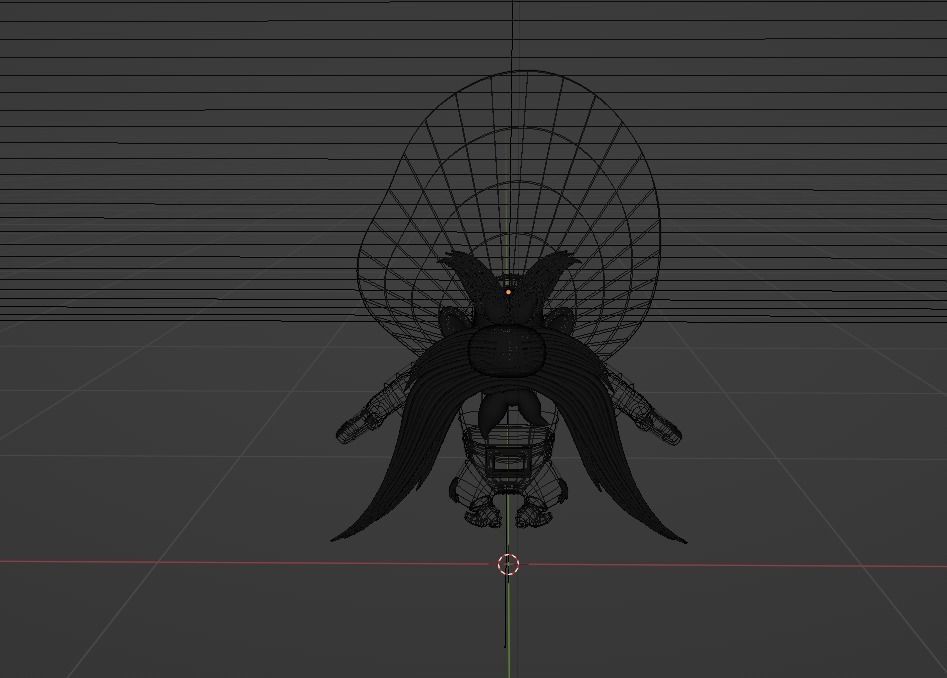Click the red-white 3D cursor circle

(509, 564)
